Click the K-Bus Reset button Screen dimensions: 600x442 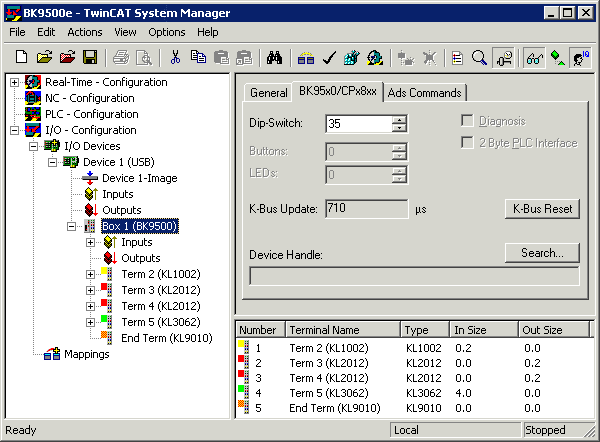click(x=542, y=209)
